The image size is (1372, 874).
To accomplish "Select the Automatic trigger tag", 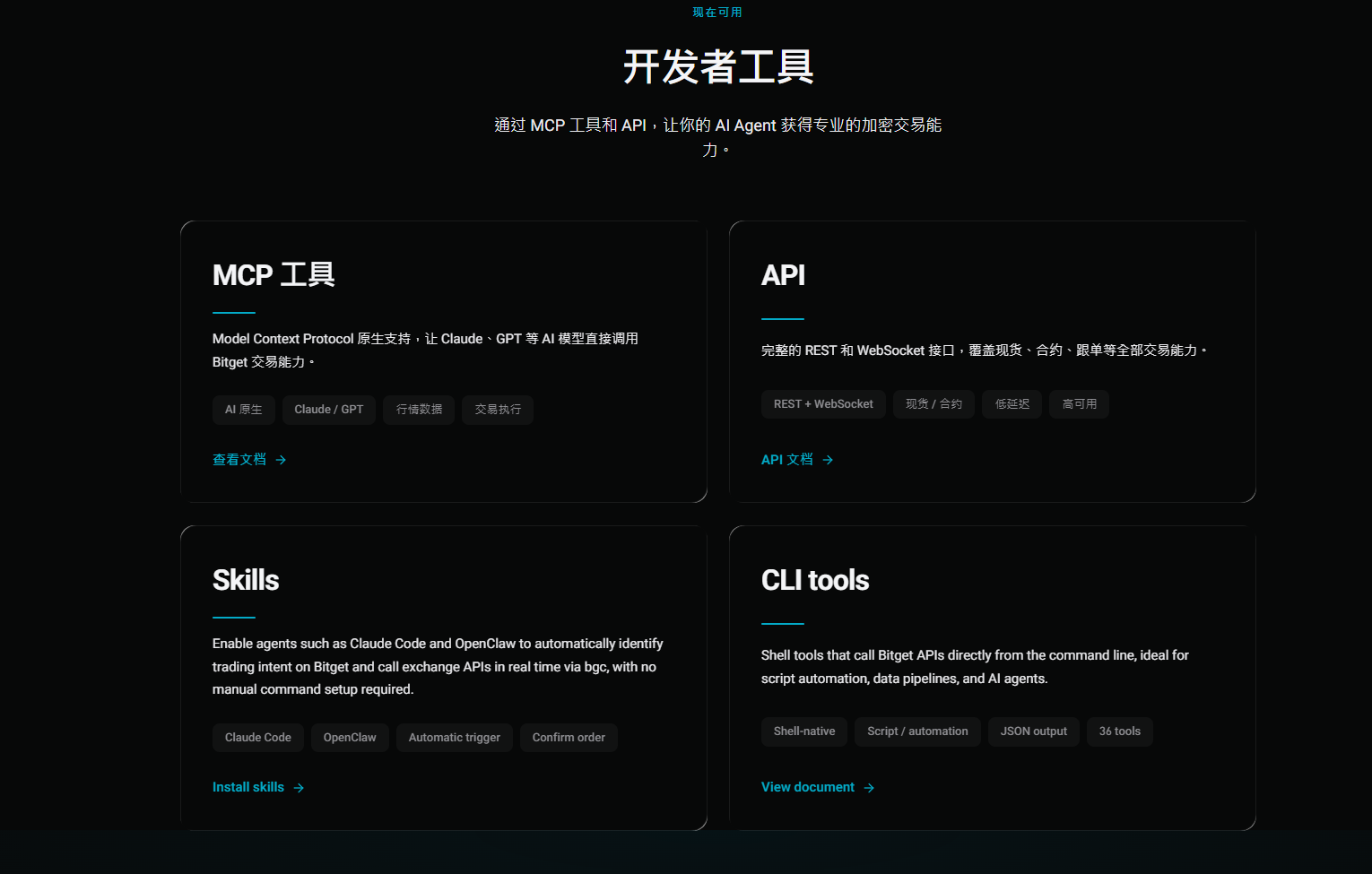I will (454, 738).
